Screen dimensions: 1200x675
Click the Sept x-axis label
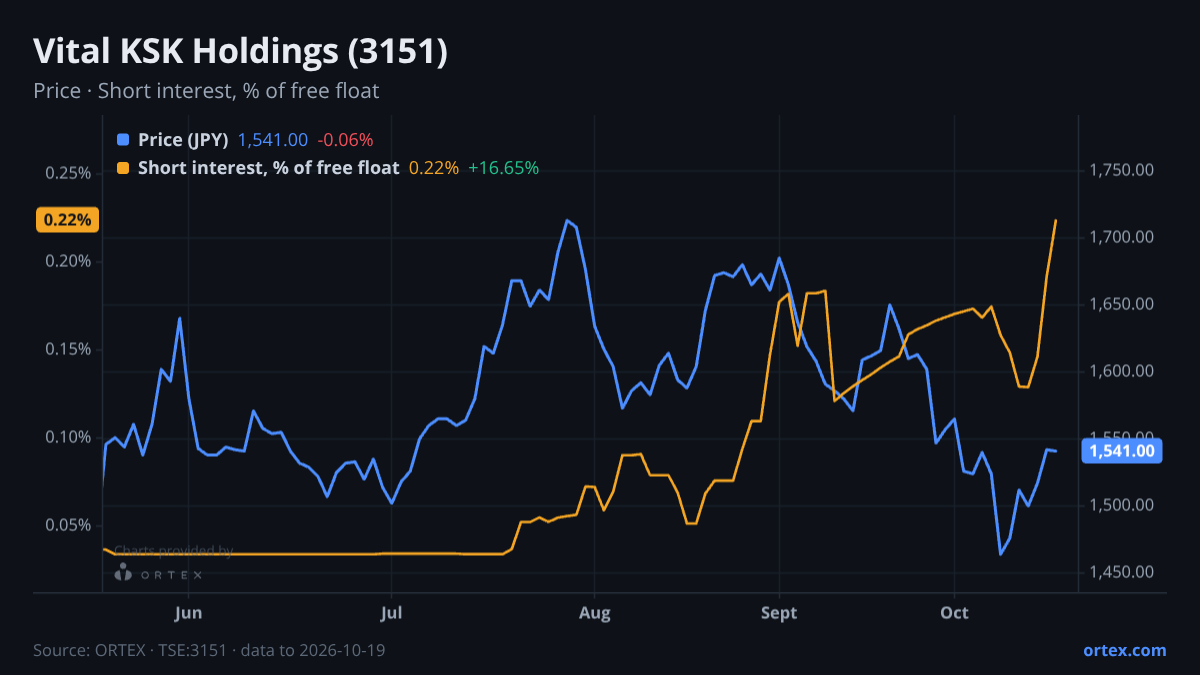(779, 613)
